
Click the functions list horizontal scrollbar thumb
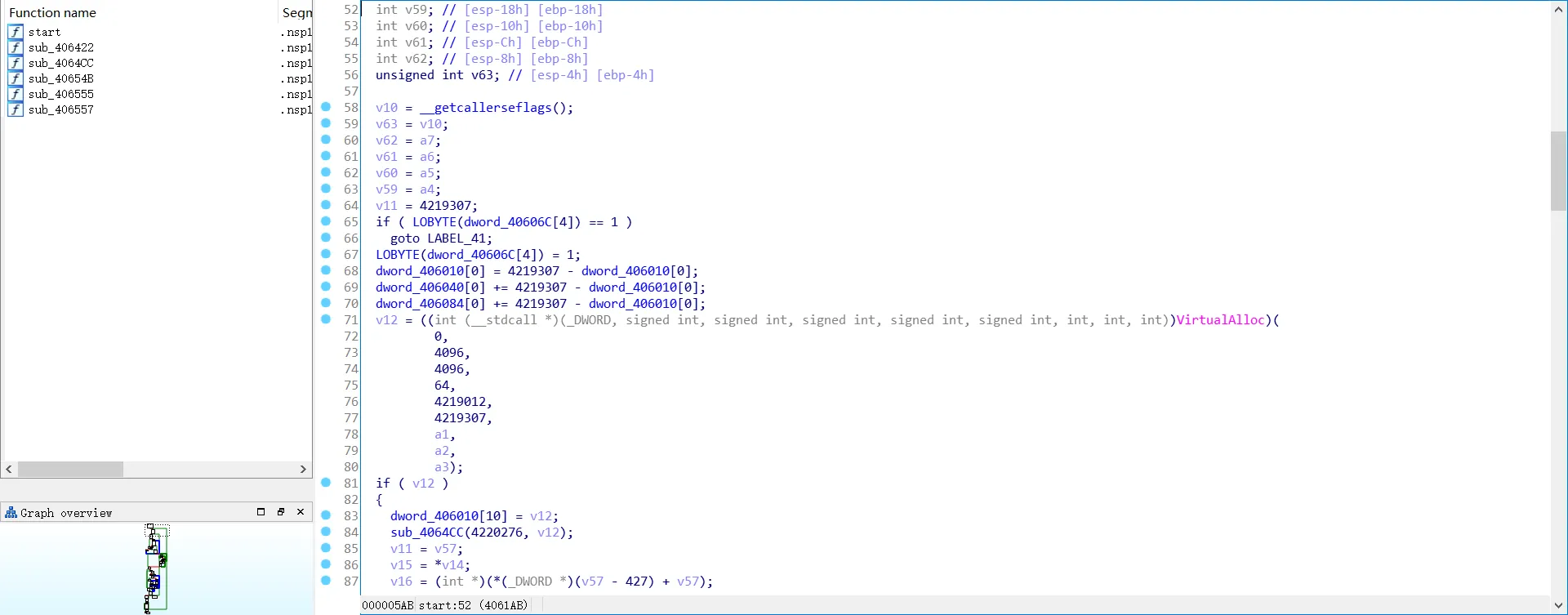[x=70, y=470]
